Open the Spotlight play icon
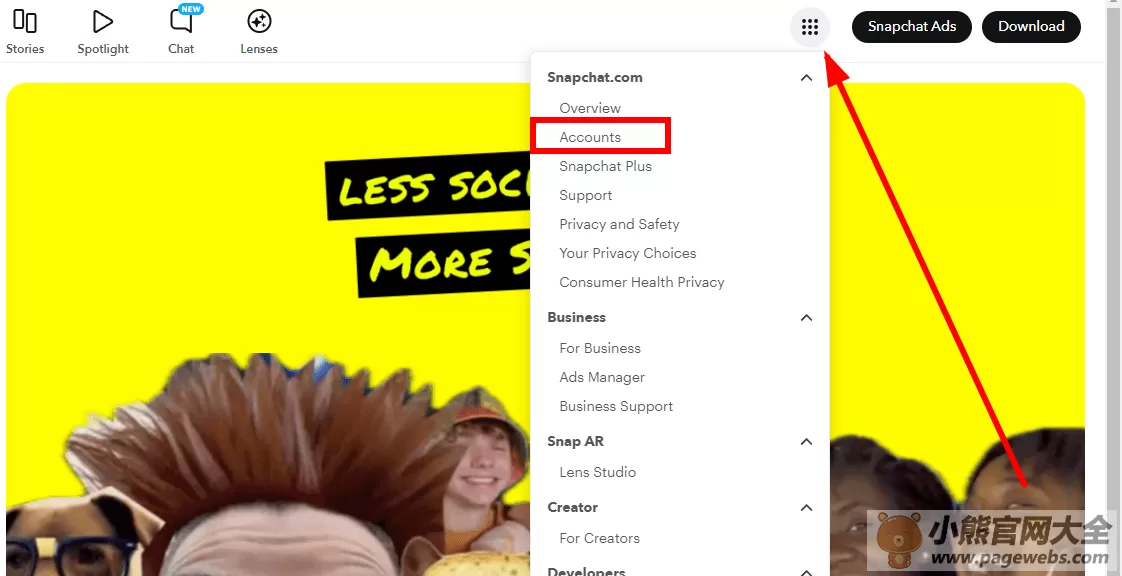The height and width of the screenshot is (576, 1122). [103, 21]
